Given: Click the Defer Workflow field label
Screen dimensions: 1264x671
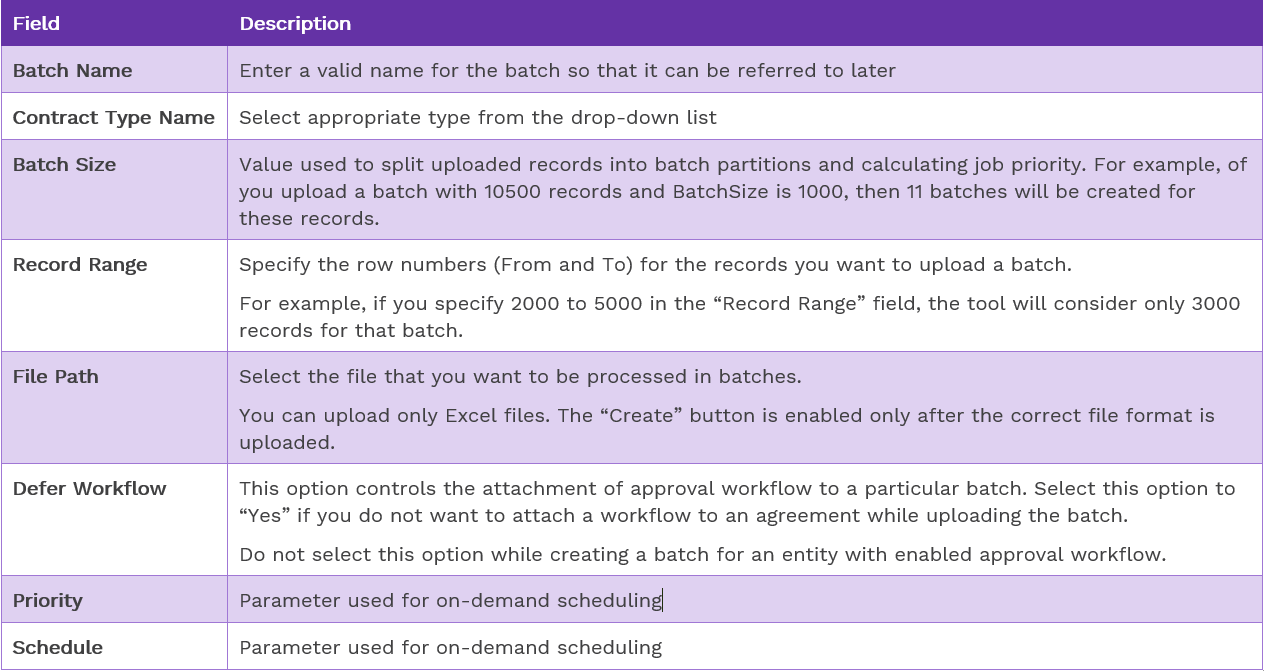Looking at the screenshot, I should coord(89,488).
